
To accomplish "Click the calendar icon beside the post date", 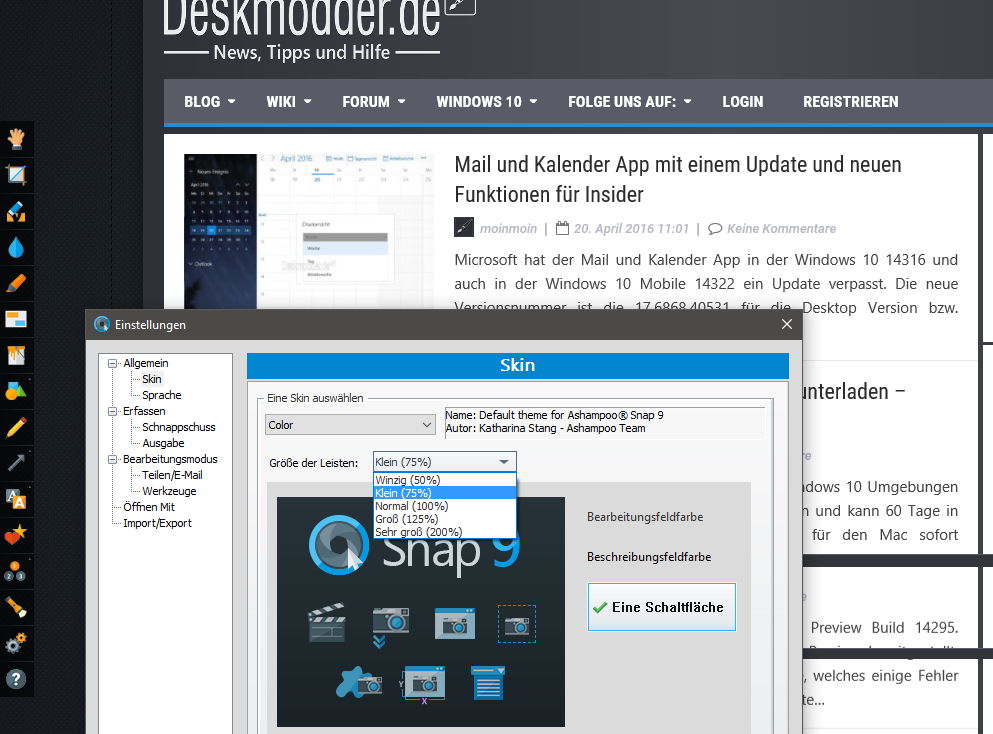I will tap(562, 228).
